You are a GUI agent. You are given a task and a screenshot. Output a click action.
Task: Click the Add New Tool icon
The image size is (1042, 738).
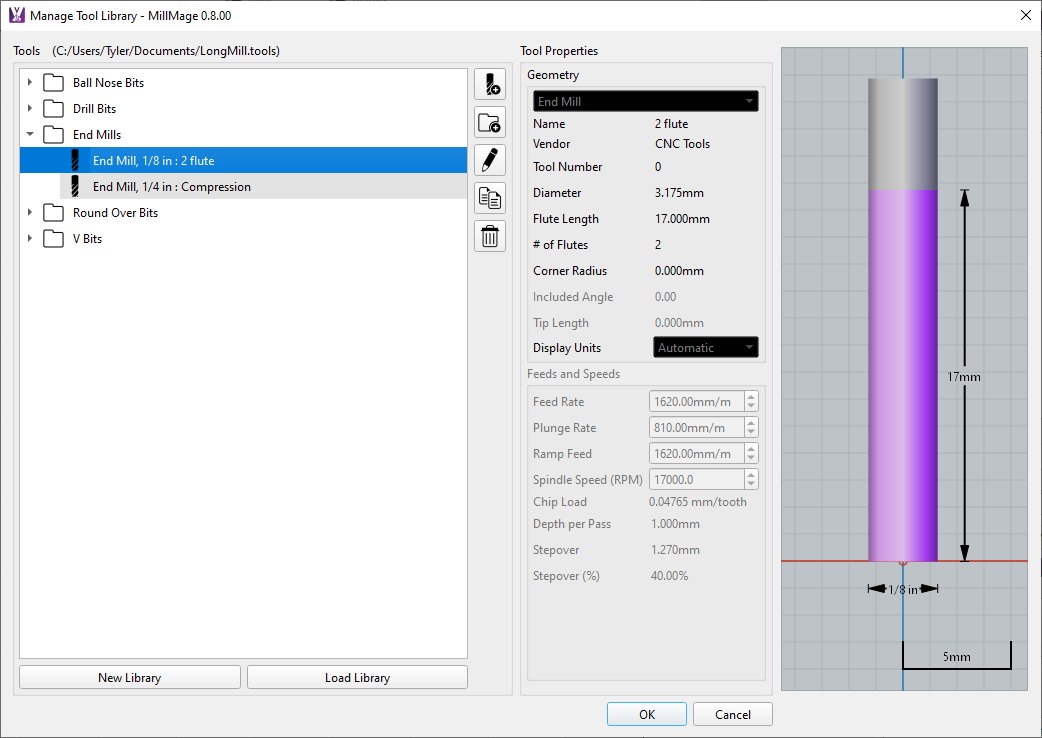(490, 84)
